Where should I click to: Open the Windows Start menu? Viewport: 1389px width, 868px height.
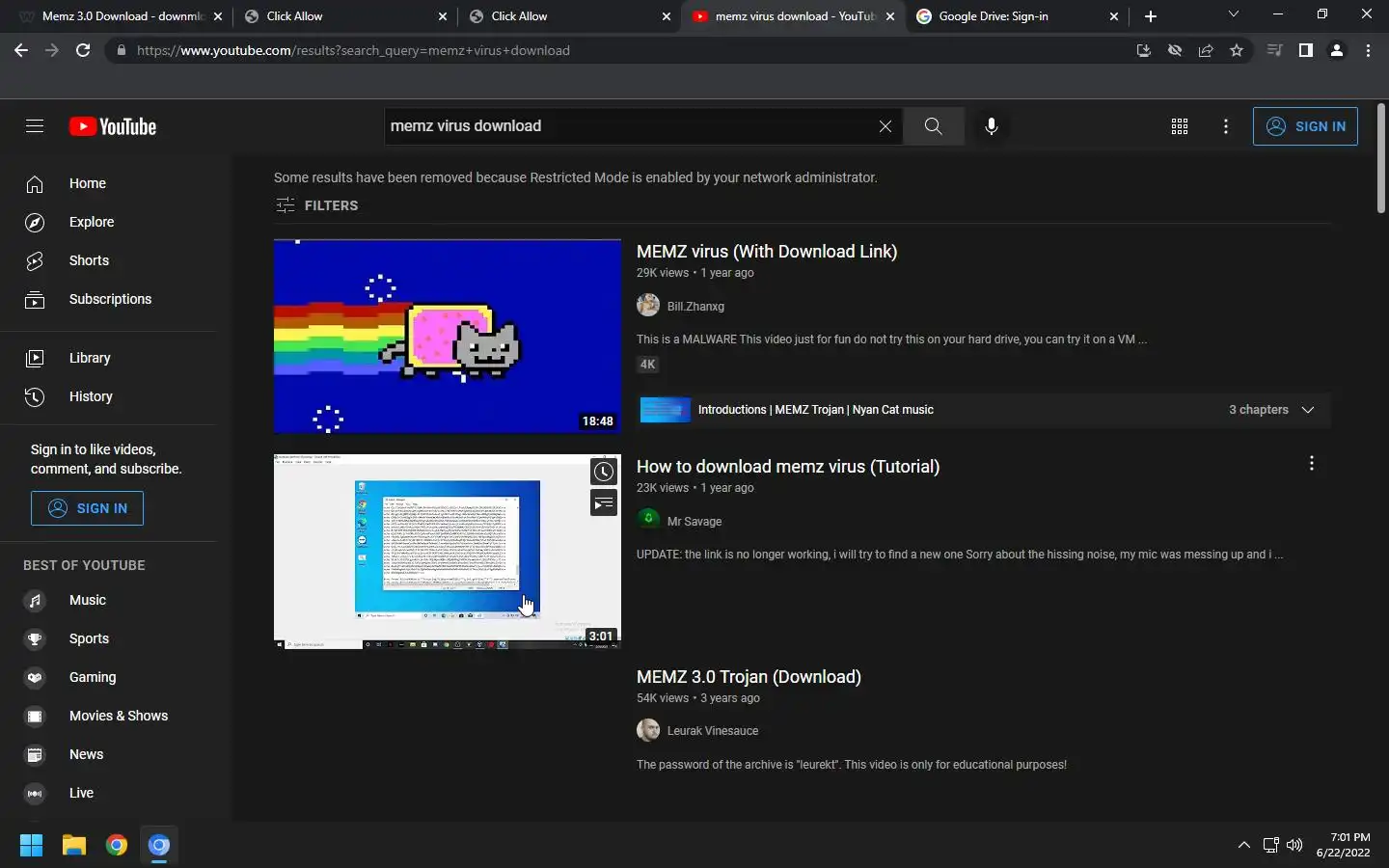tap(31, 846)
